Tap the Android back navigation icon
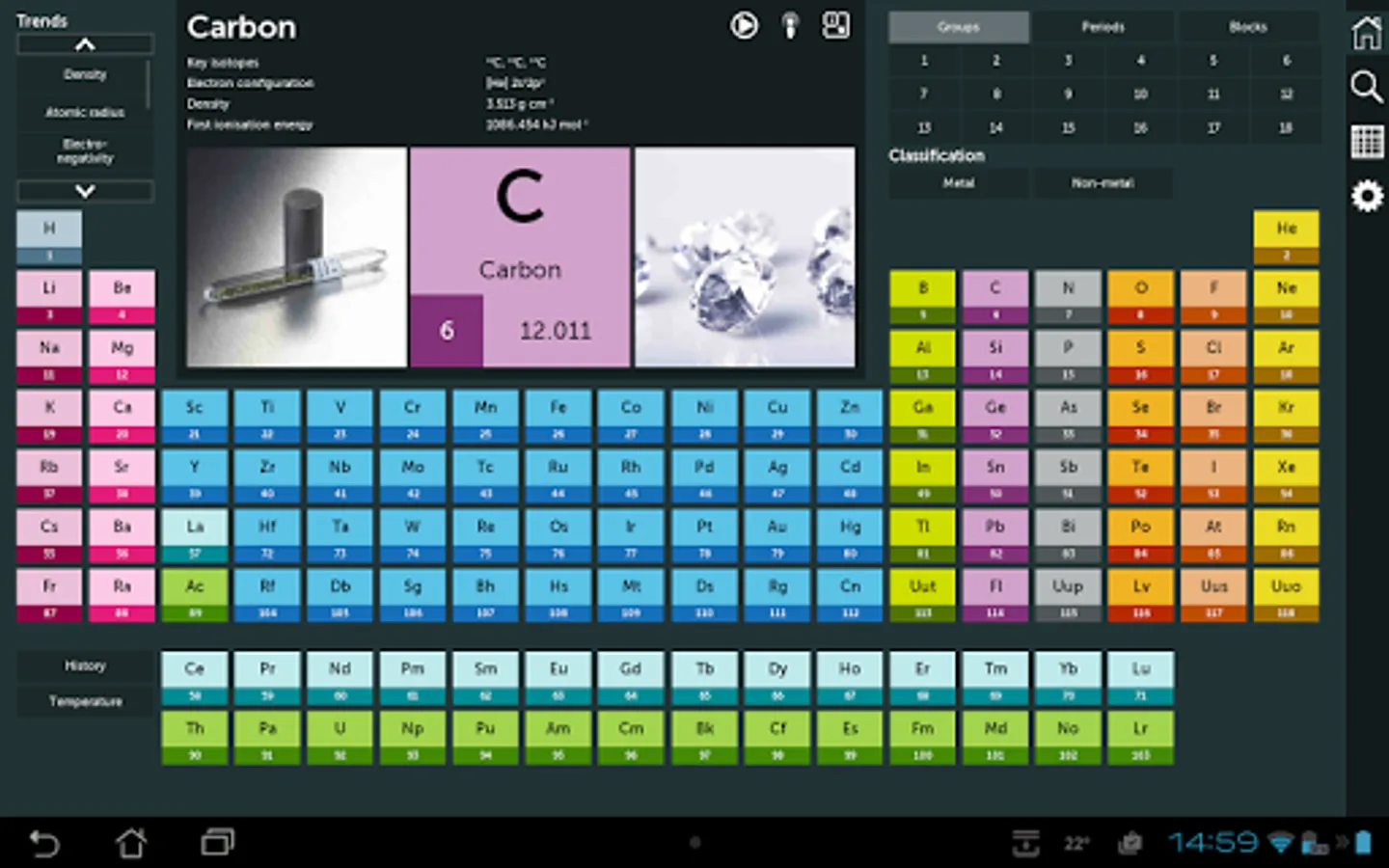Screen dimensions: 1389x868 click(x=44, y=844)
